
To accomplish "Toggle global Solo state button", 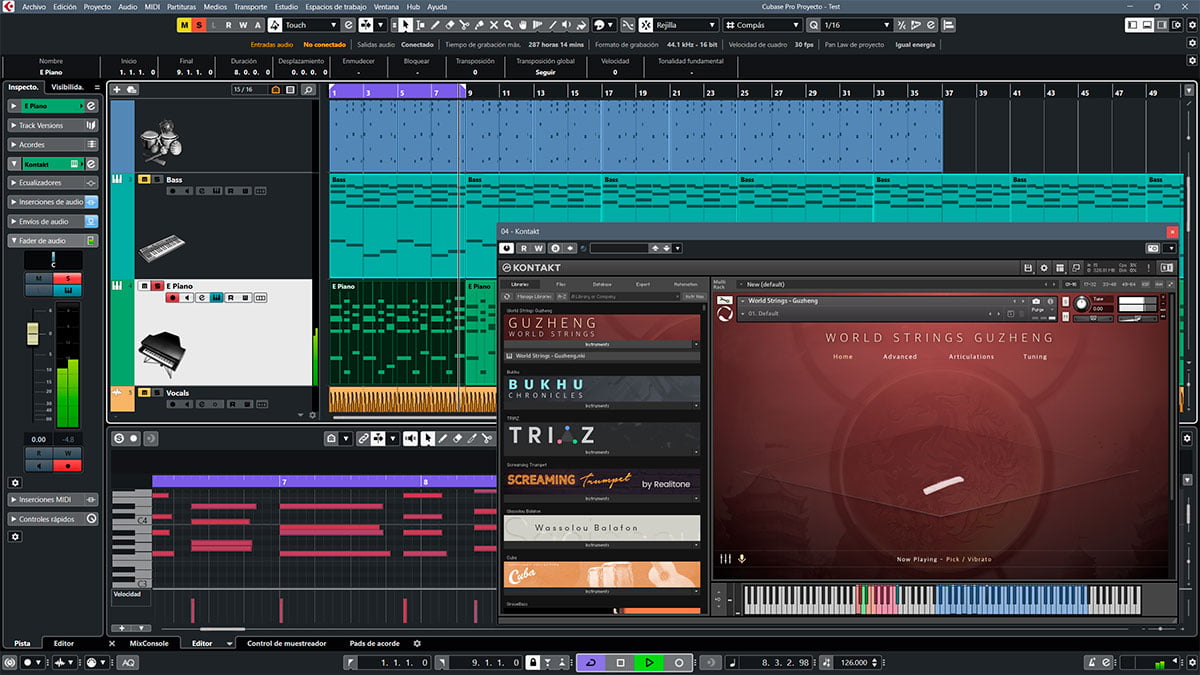I will 199,24.
